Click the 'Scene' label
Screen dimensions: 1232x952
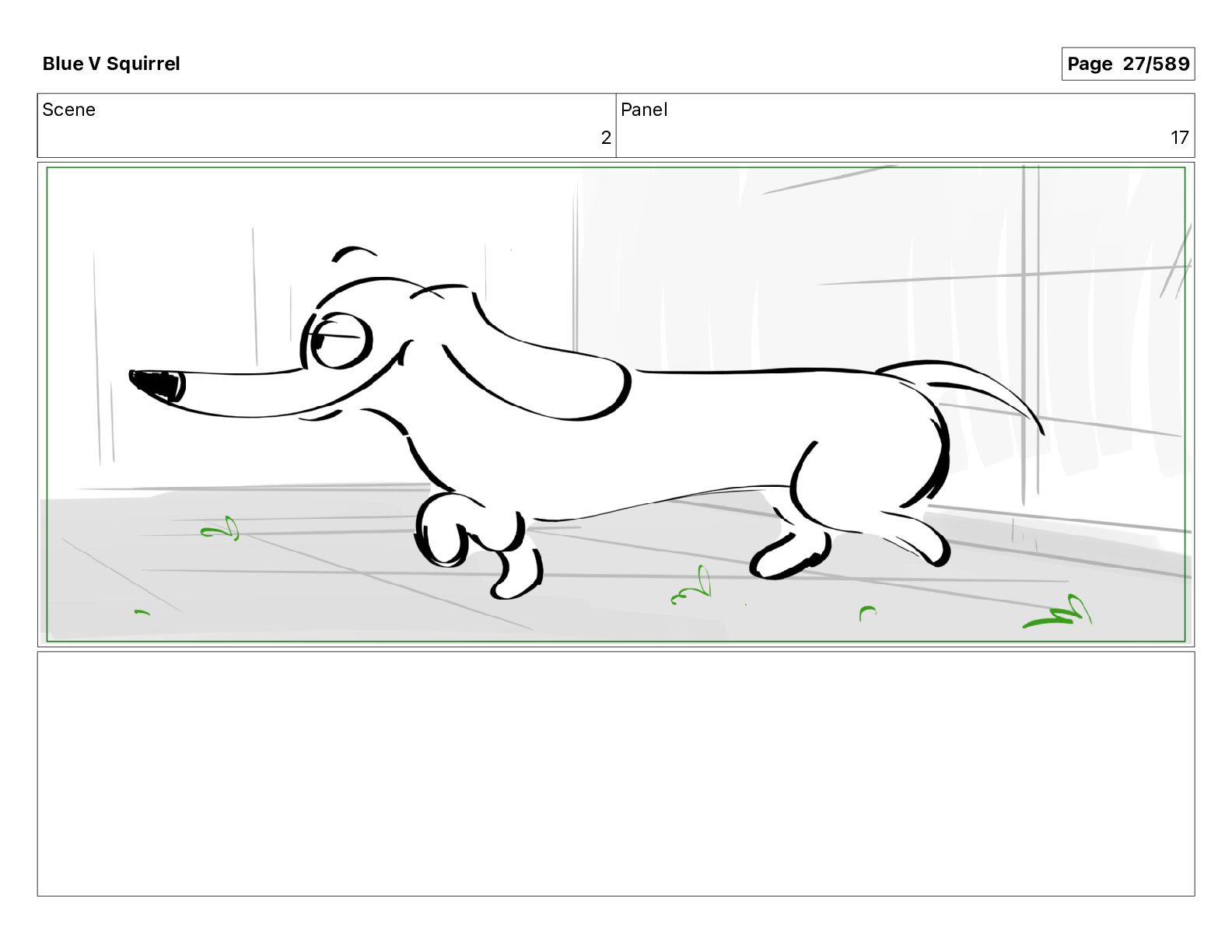coord(68,110)
